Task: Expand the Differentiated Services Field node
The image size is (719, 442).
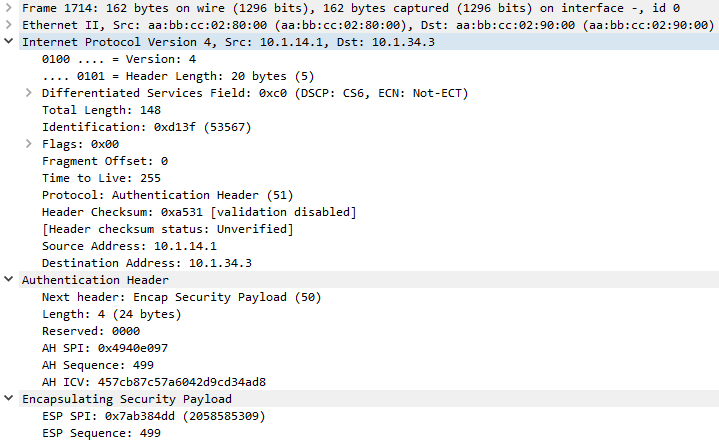Action: [x=29, y=93]
